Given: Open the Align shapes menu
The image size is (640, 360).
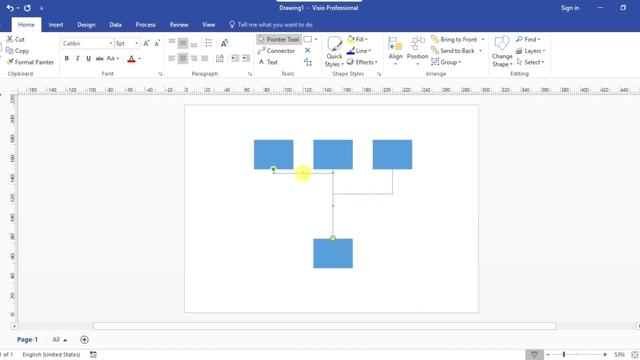Looking at the screenshot, I should [395, 51].
